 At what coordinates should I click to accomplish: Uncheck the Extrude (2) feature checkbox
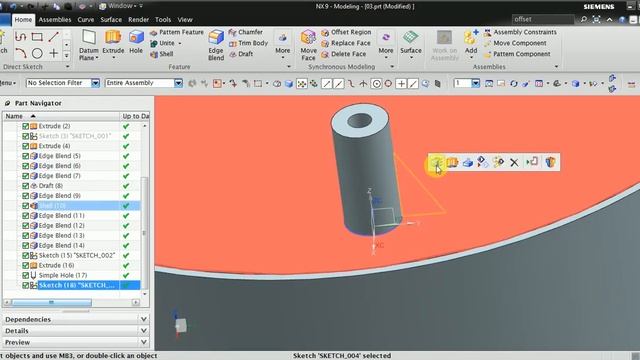(x=26, y=126)
